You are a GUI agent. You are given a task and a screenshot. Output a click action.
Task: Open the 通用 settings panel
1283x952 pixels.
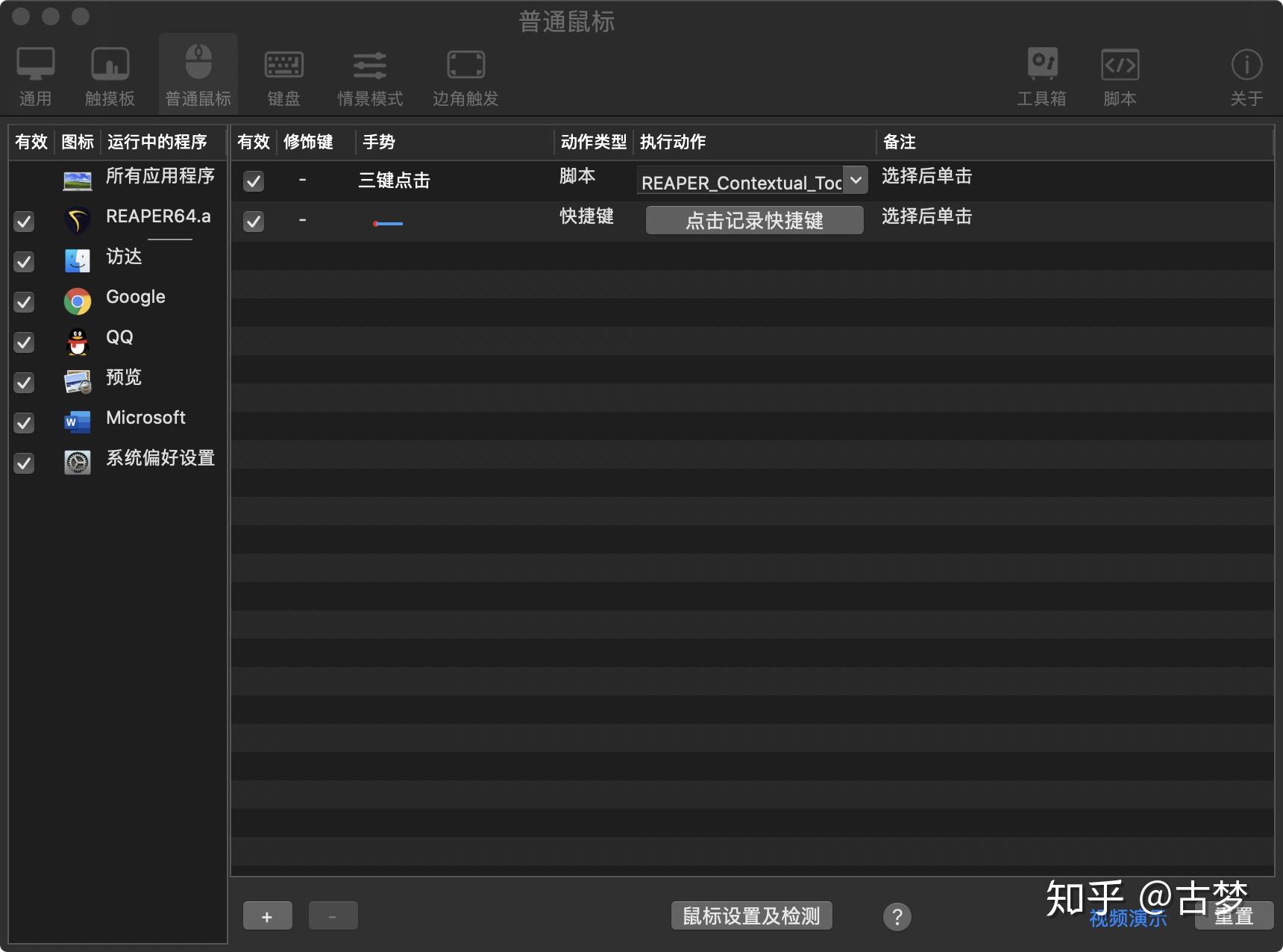pyautogui.click(x=36, y=73)
